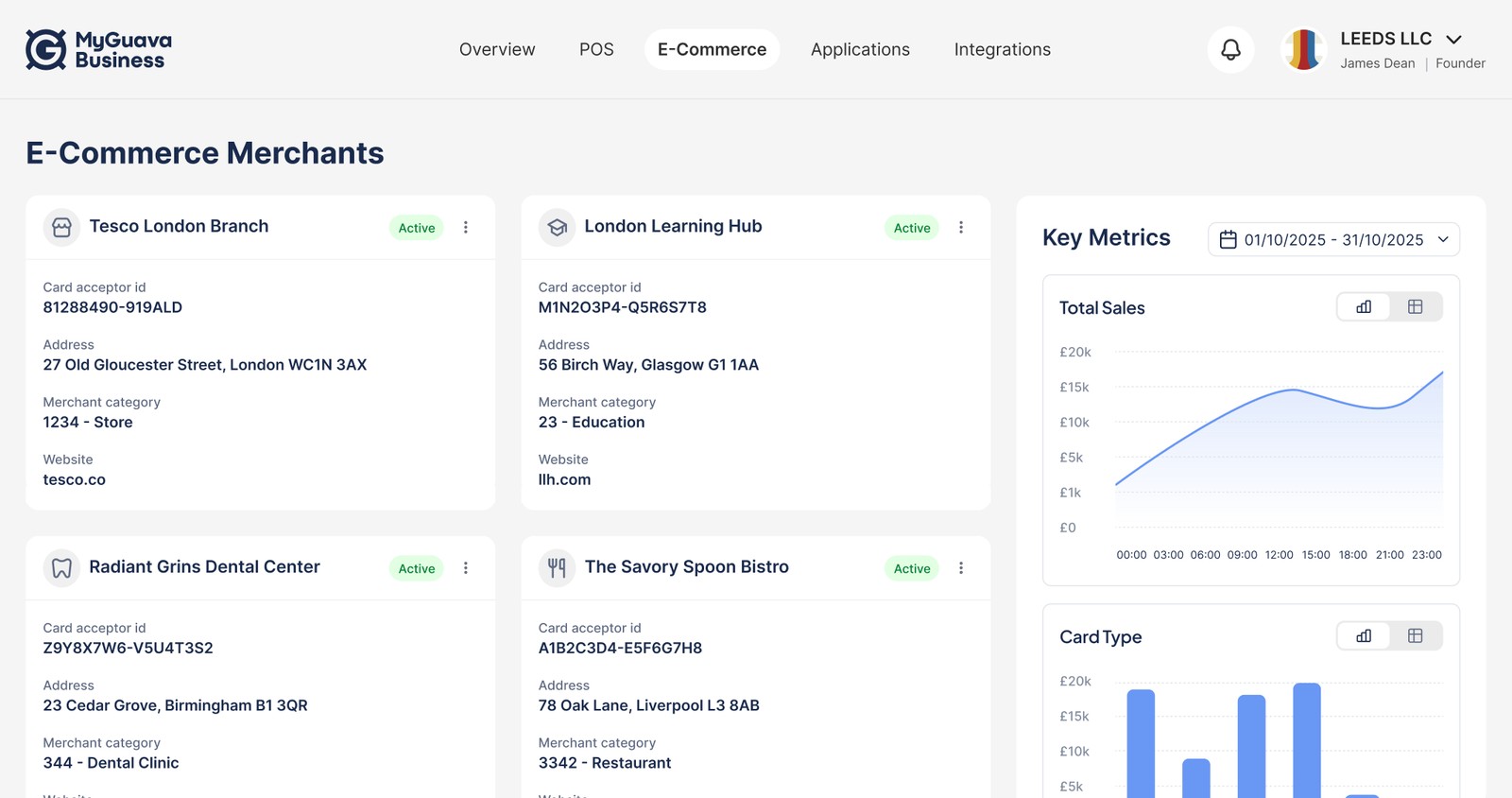1512x798 pixels.
Task: Open more options for London Learning Hub
Action: click(x=961, y=227)
